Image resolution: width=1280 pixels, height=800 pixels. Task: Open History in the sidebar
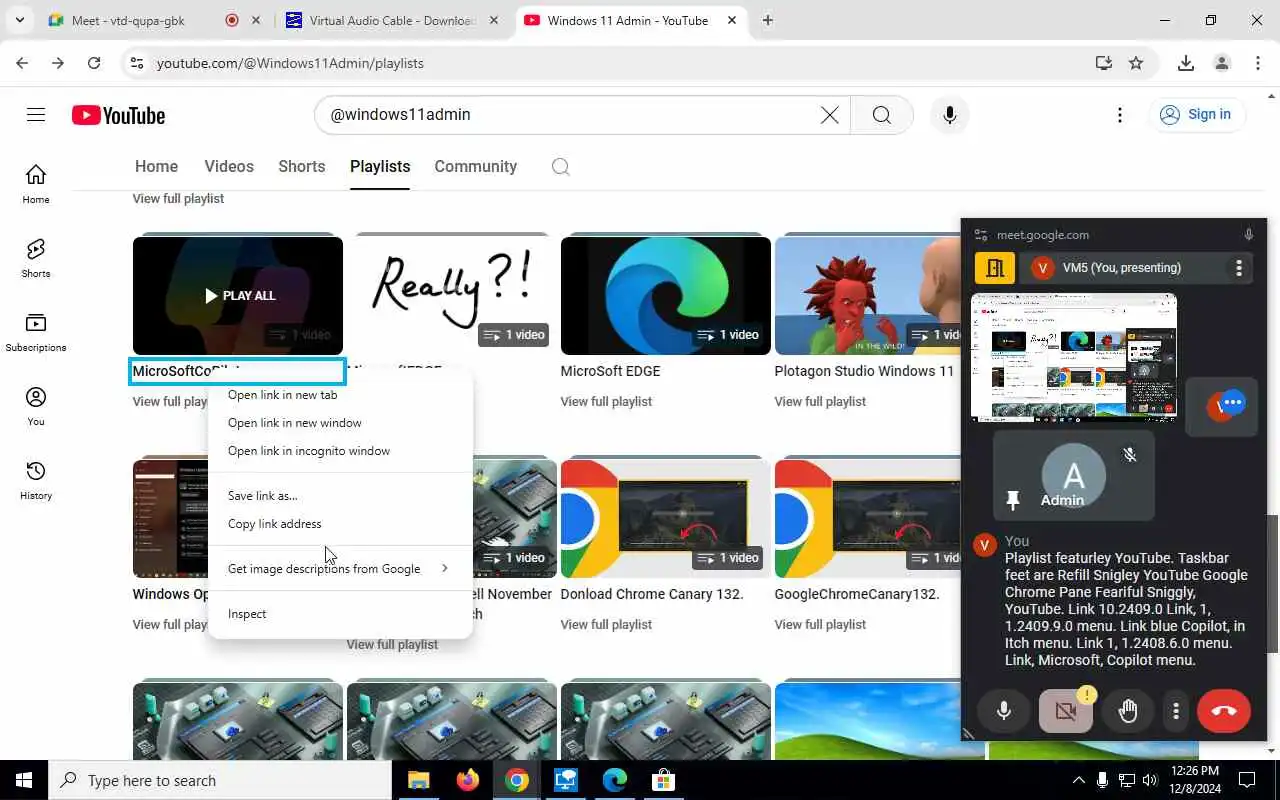click(x=36, y=480)
